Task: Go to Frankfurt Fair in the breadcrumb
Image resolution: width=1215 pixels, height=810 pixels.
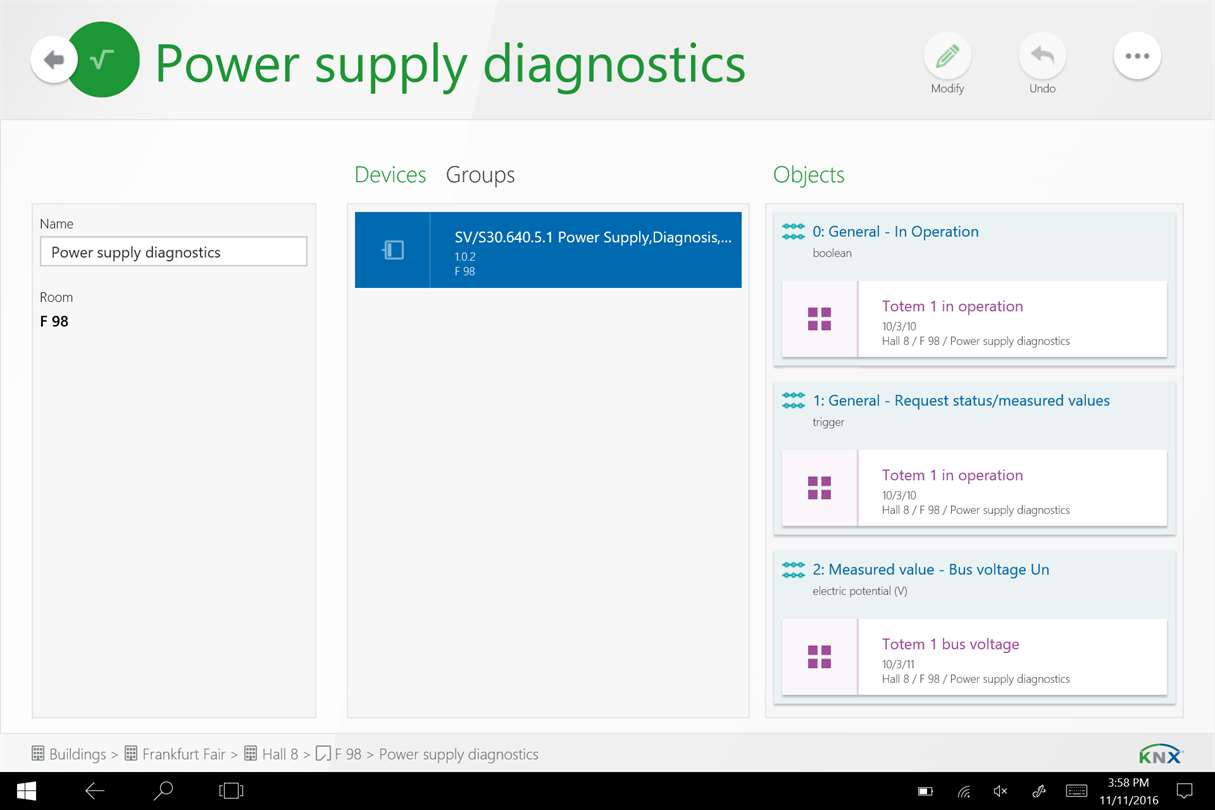Action: pos(175,754)
